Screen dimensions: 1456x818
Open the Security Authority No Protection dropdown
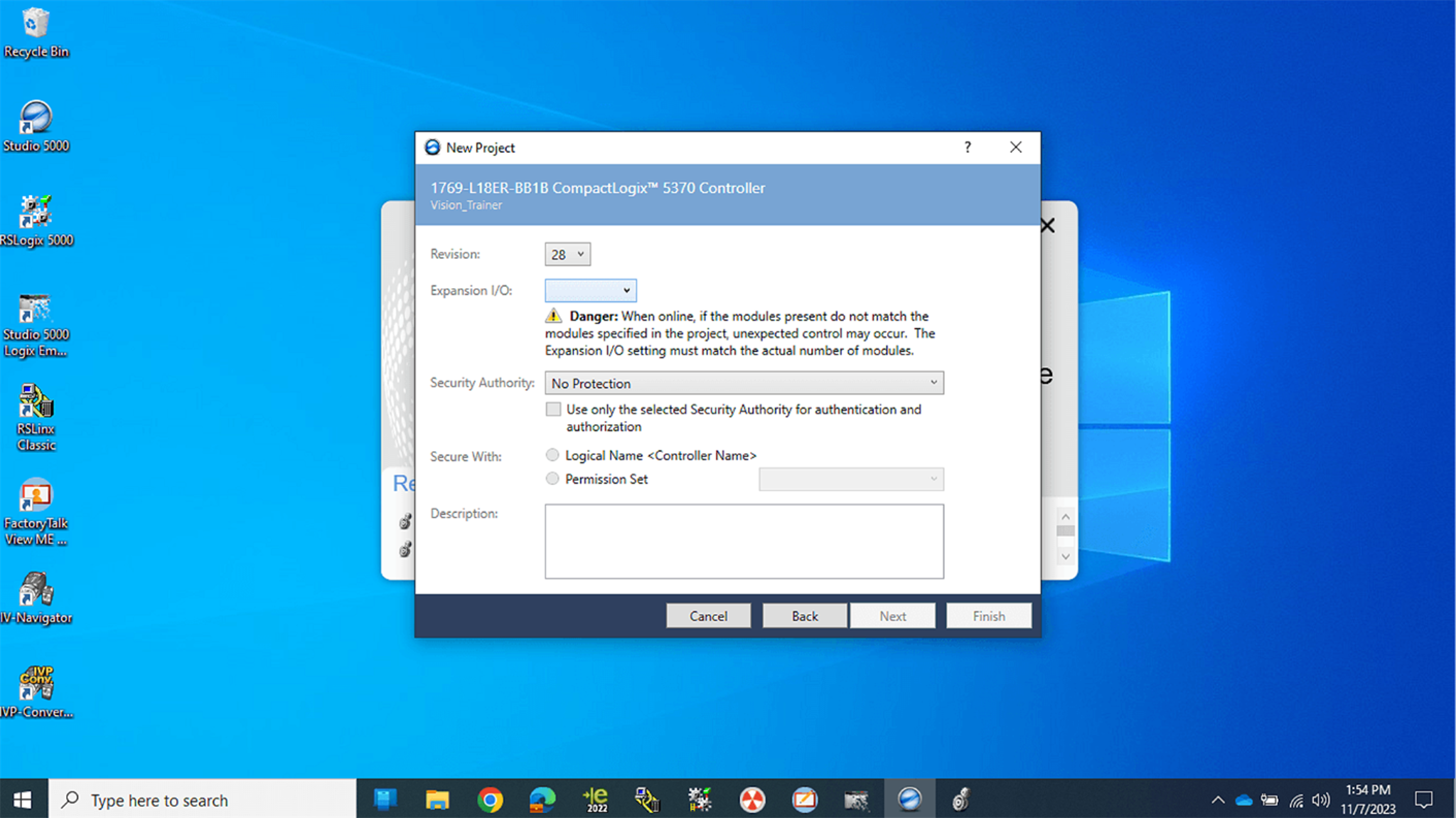click(x=744, y=383)
